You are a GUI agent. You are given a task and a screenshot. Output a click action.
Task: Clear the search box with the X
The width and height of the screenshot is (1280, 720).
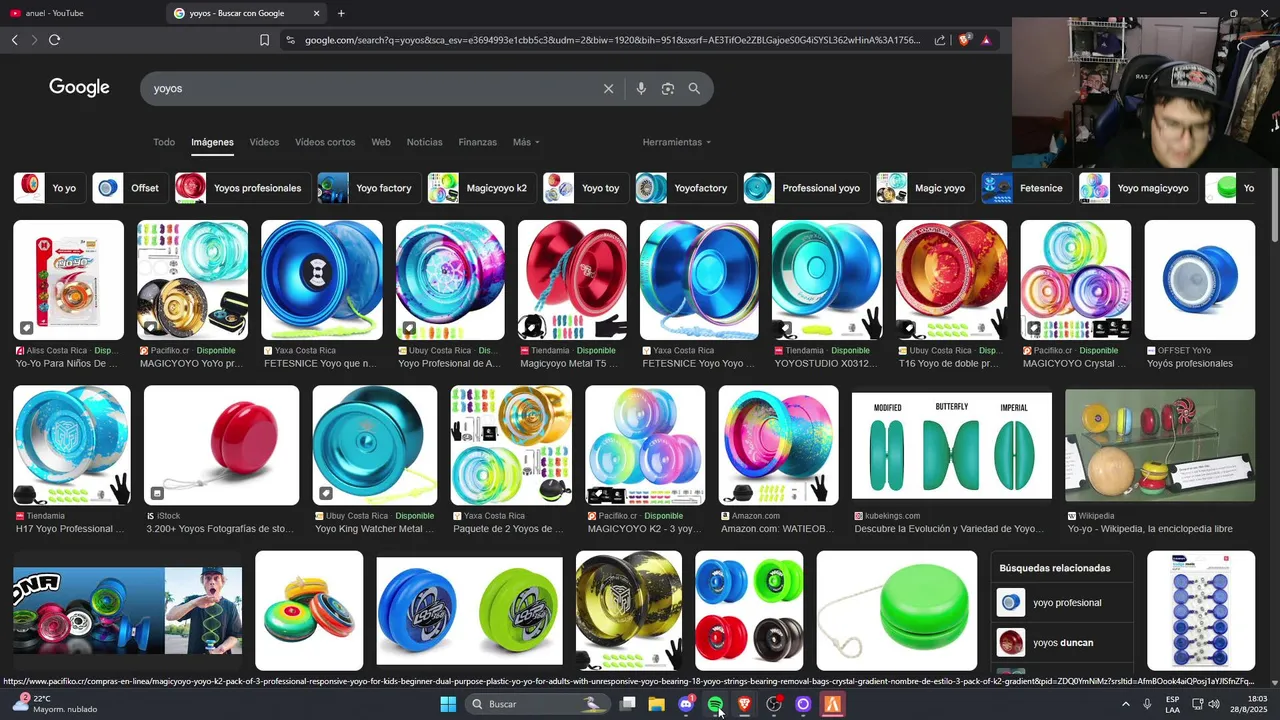pyautogui.click(x=608, y=88)
